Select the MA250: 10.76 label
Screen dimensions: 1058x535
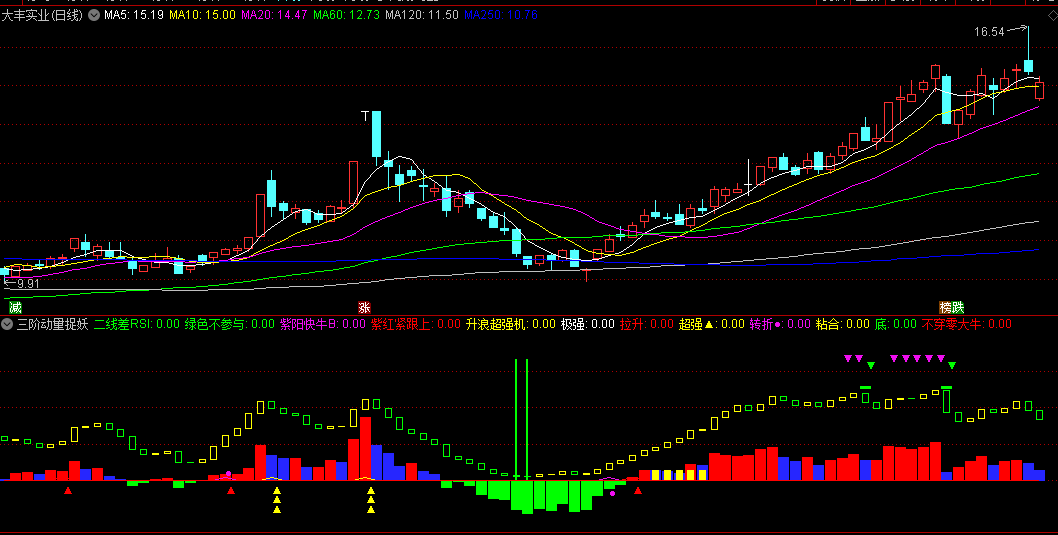coord(501,15)
